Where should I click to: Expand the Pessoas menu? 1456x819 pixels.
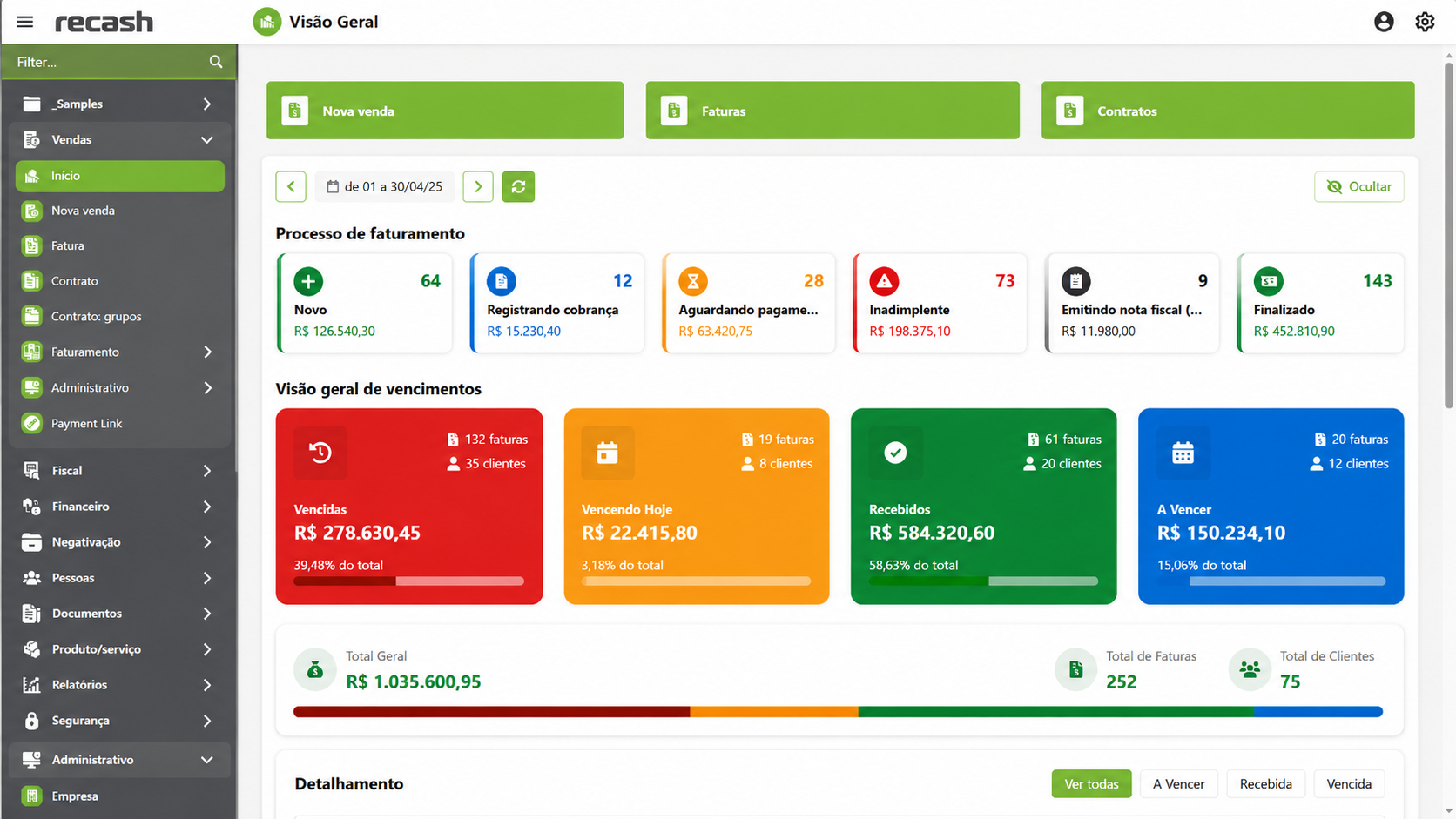pyautogui.click(x=119, y=577)
